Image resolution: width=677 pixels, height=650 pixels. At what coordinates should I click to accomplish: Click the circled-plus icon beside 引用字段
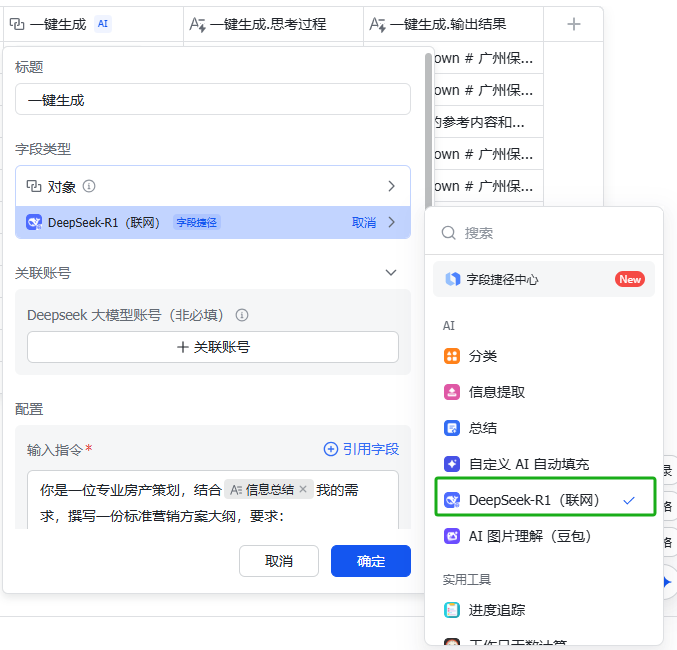coord(331,449)
